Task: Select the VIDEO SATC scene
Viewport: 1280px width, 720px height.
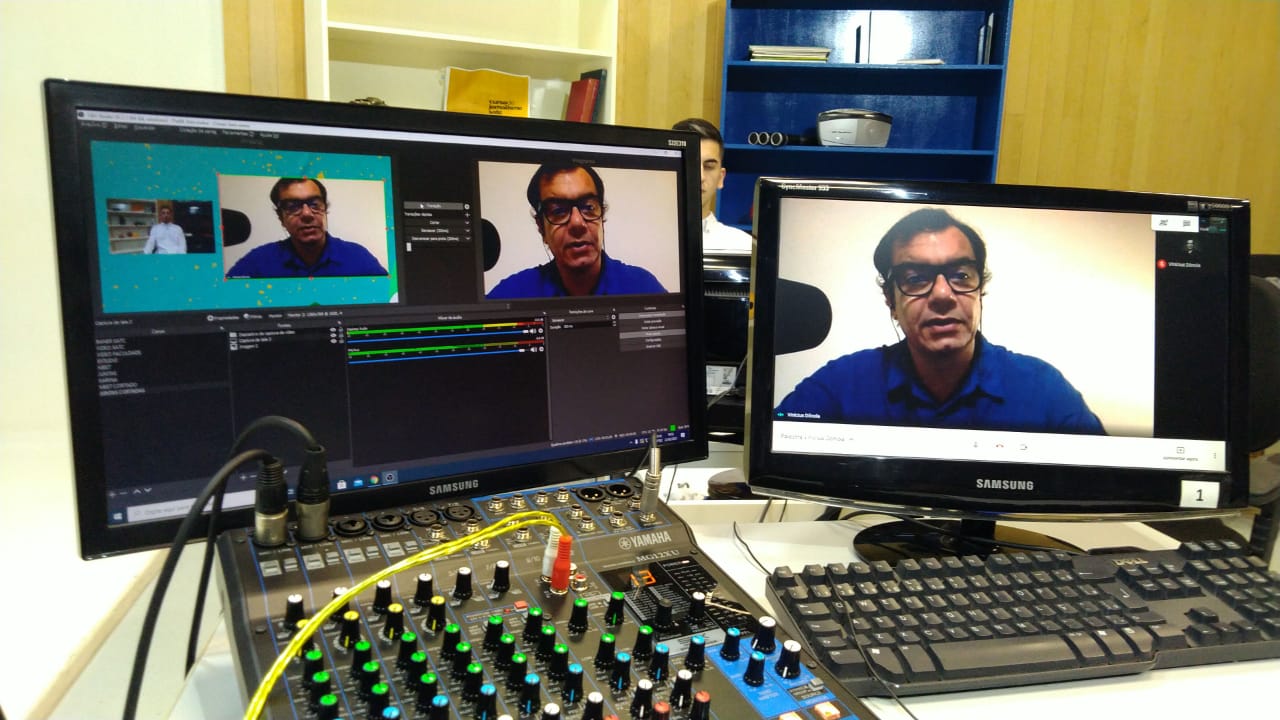Action: 111,347
